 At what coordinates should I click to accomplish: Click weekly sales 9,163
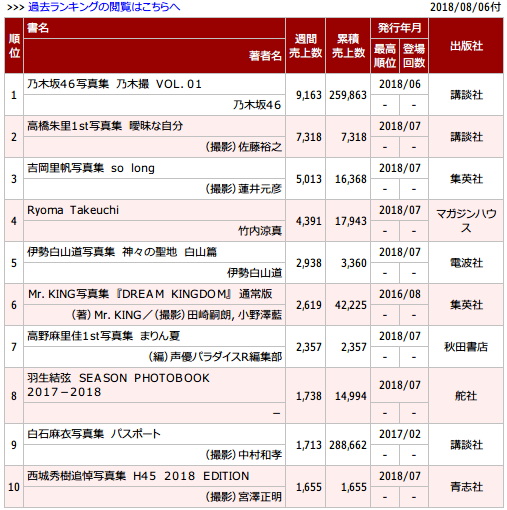(x=309, y=95)
